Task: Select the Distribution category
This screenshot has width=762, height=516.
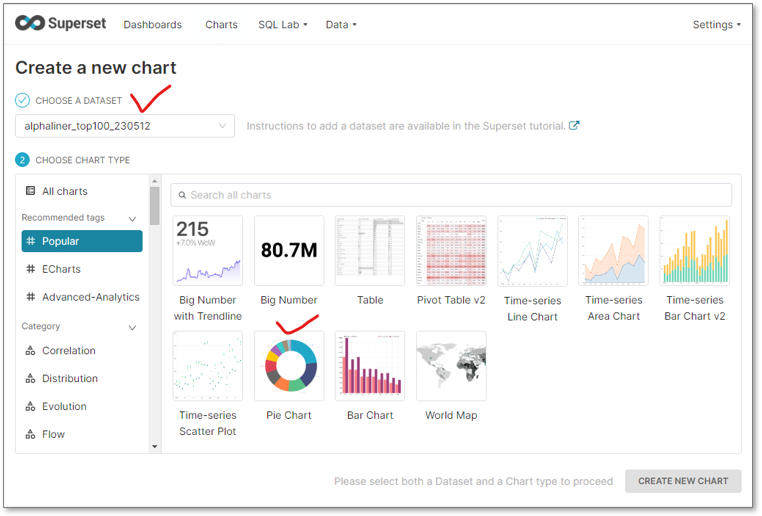Action: [x=82, y=378]
